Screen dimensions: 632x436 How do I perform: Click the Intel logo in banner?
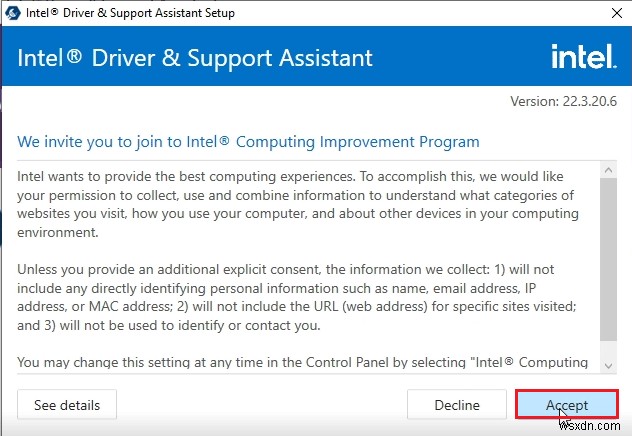pyautogui.click(x=584, y=56)
